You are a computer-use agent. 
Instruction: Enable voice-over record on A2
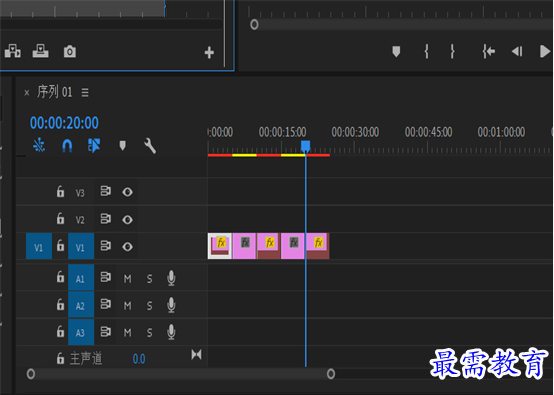[171, 305]
